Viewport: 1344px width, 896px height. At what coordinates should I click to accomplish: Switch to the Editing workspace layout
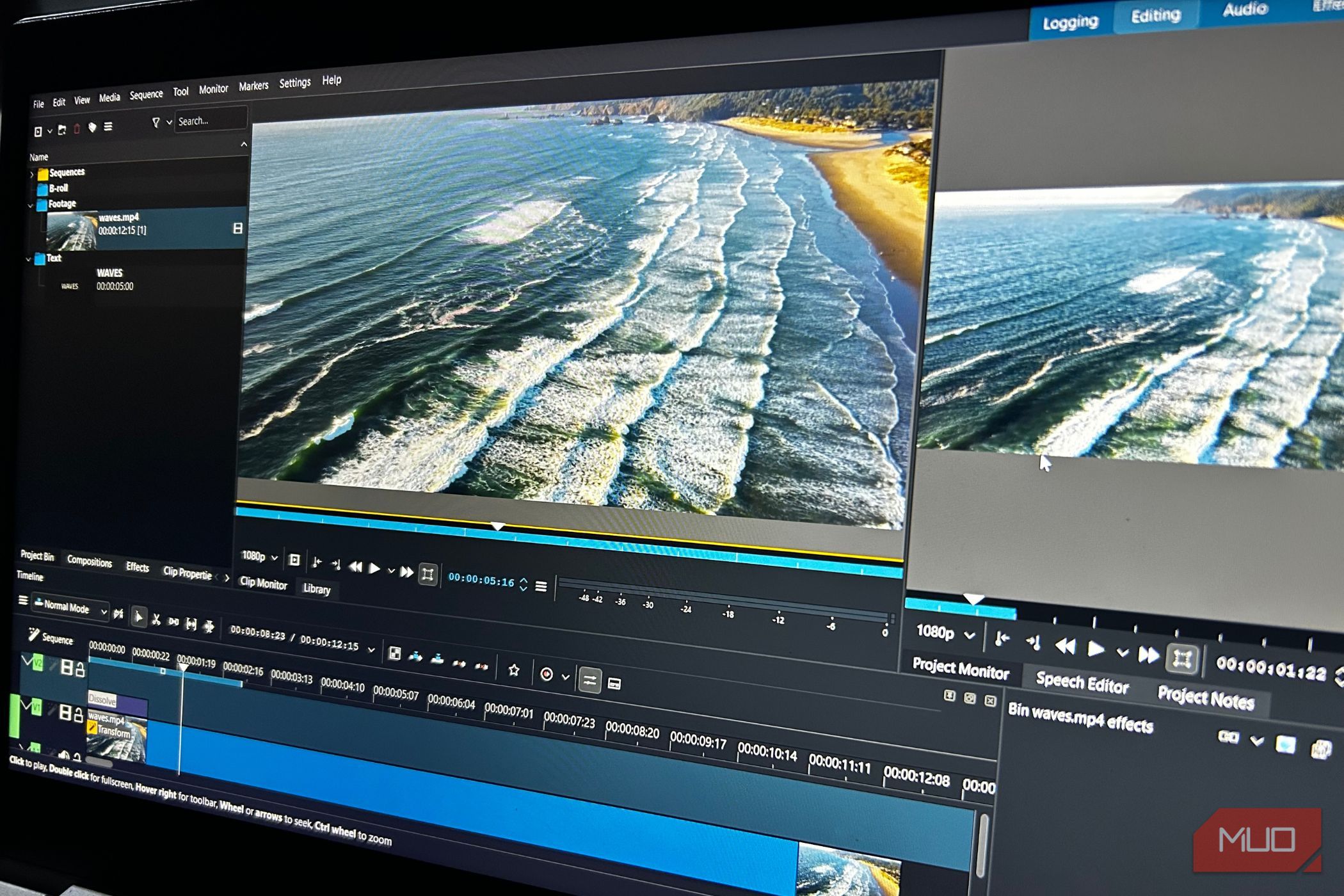pos(1155,15)
